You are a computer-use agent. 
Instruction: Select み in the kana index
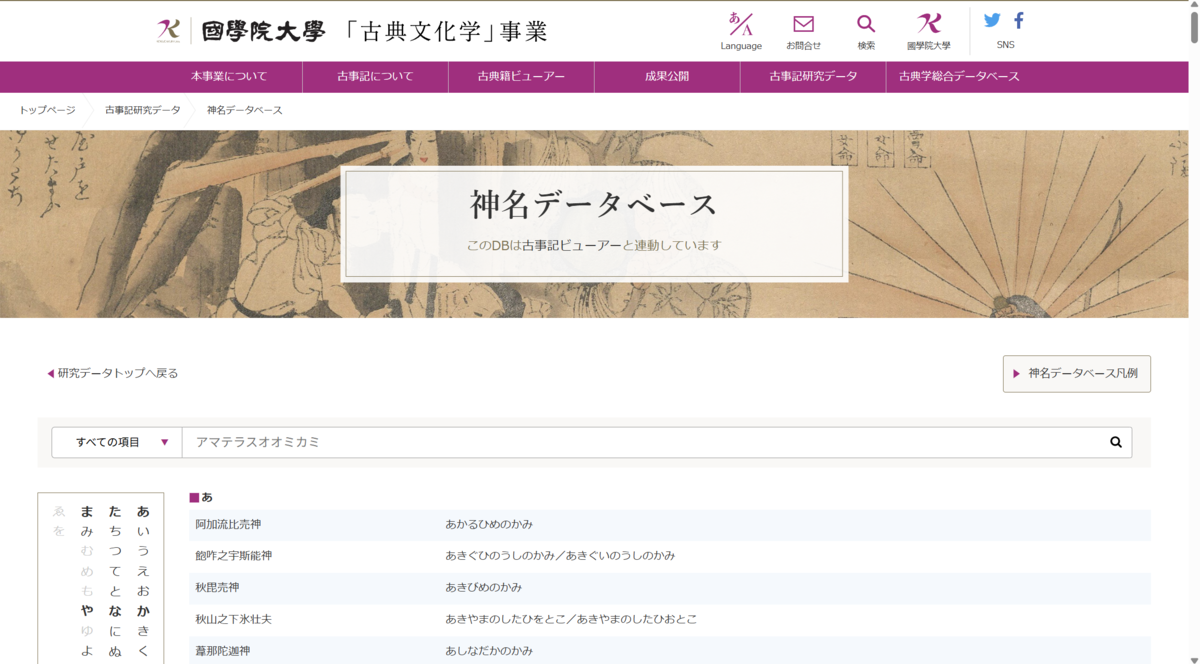pos(87,531)
